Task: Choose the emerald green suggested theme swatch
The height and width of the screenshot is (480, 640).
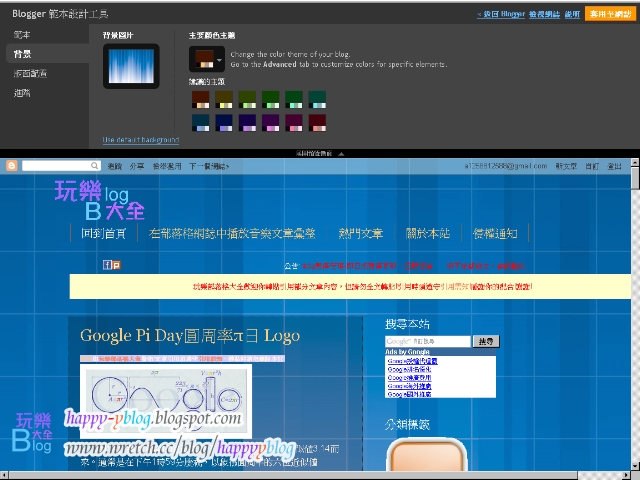Action: [293, 100]
